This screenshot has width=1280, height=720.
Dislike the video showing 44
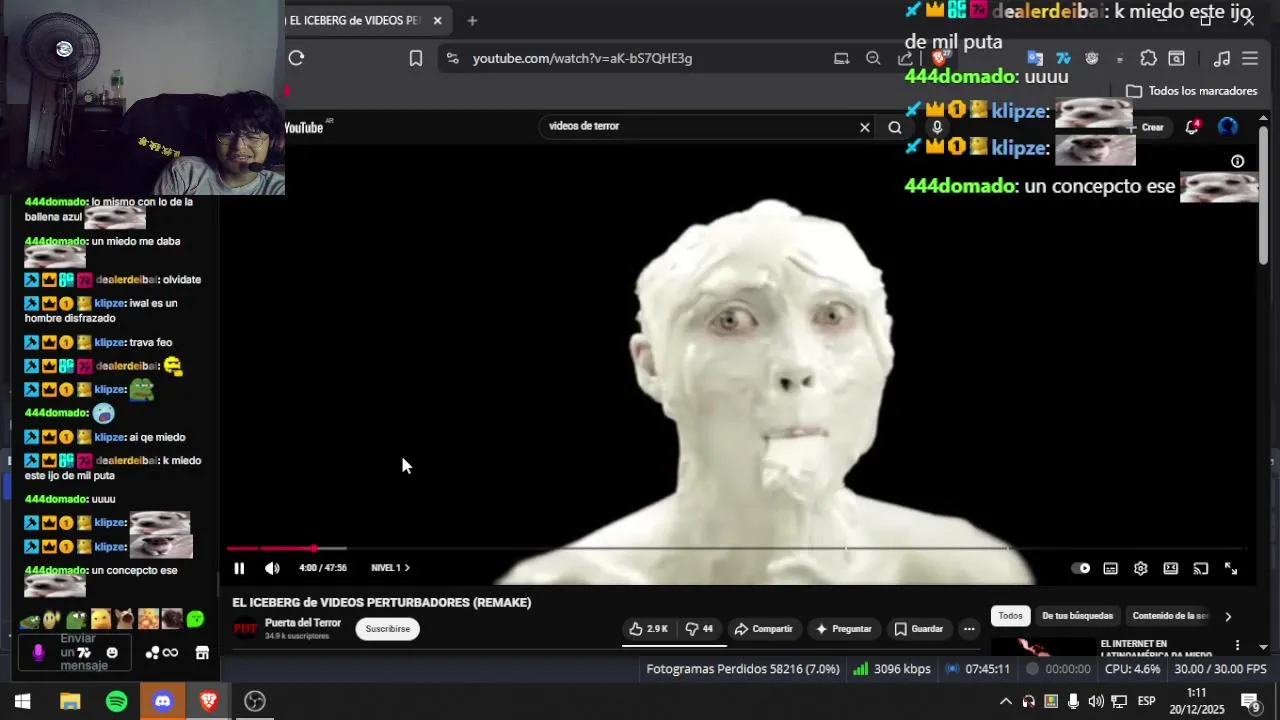pyautogui.click(x=699, y=629)
